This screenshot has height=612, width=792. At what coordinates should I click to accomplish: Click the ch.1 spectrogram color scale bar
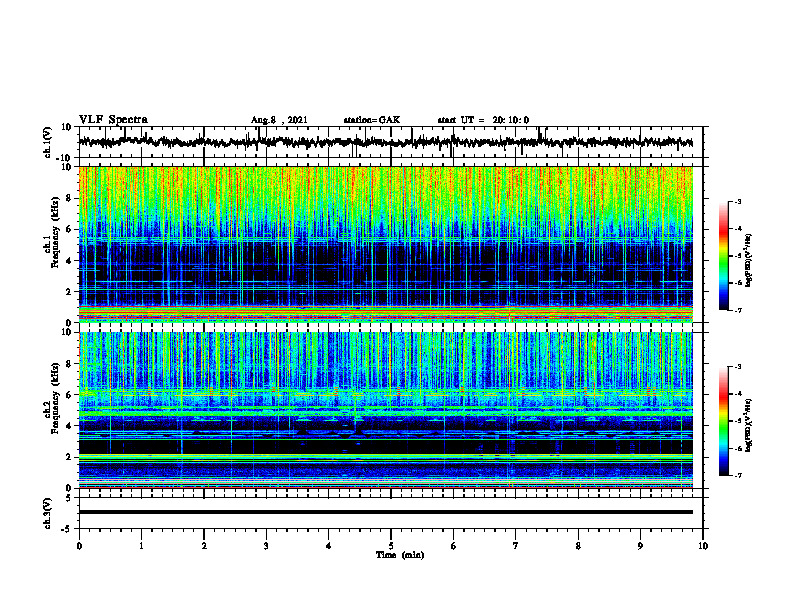724,256
